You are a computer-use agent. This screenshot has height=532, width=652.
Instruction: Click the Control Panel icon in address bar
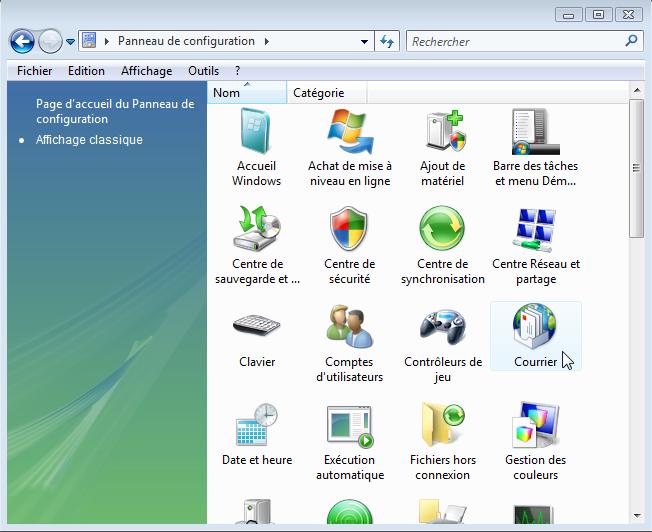89,41
